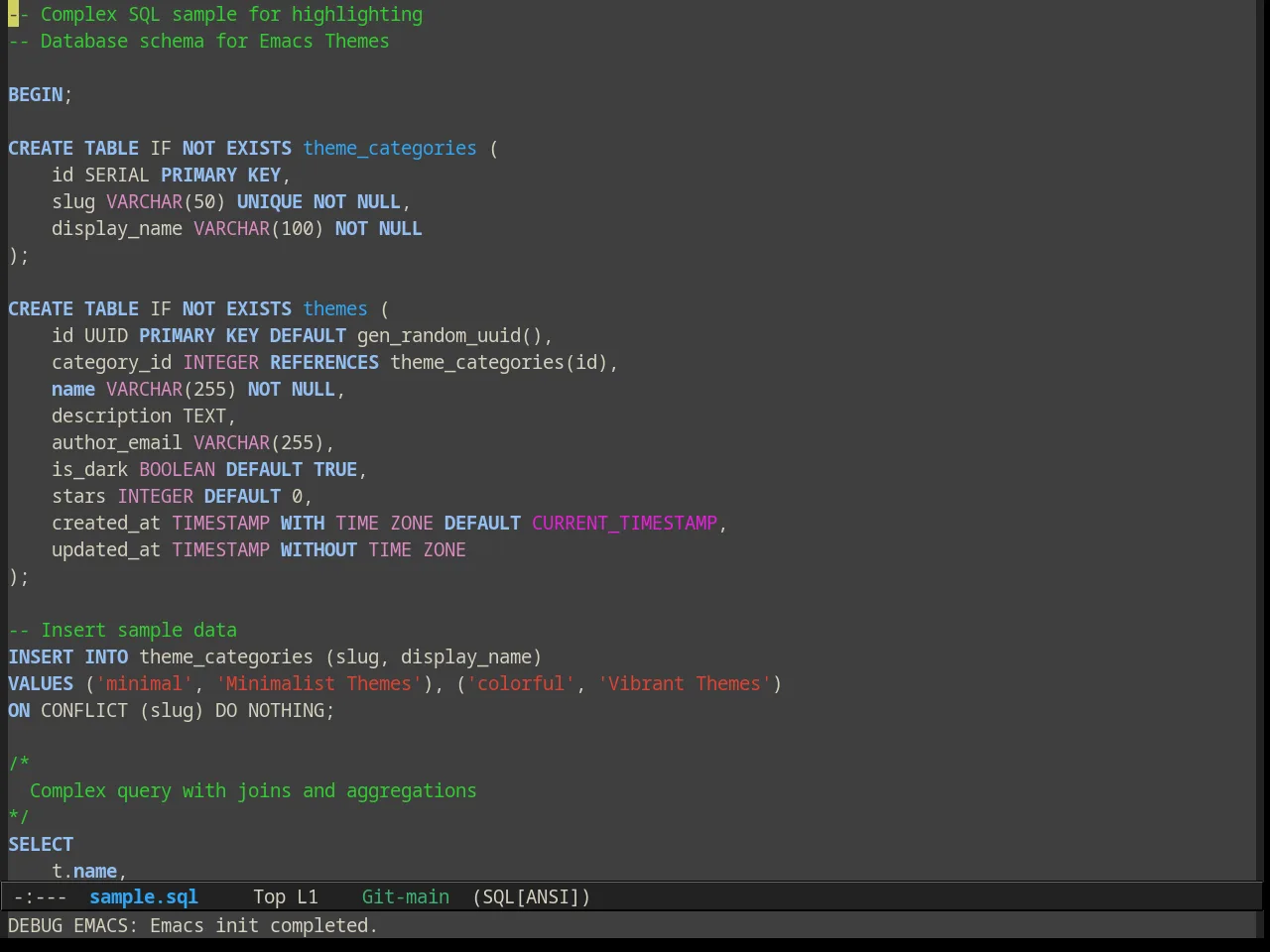
Task: Click the UNIQUE keyword on slug line
Action: coord(270,201)
